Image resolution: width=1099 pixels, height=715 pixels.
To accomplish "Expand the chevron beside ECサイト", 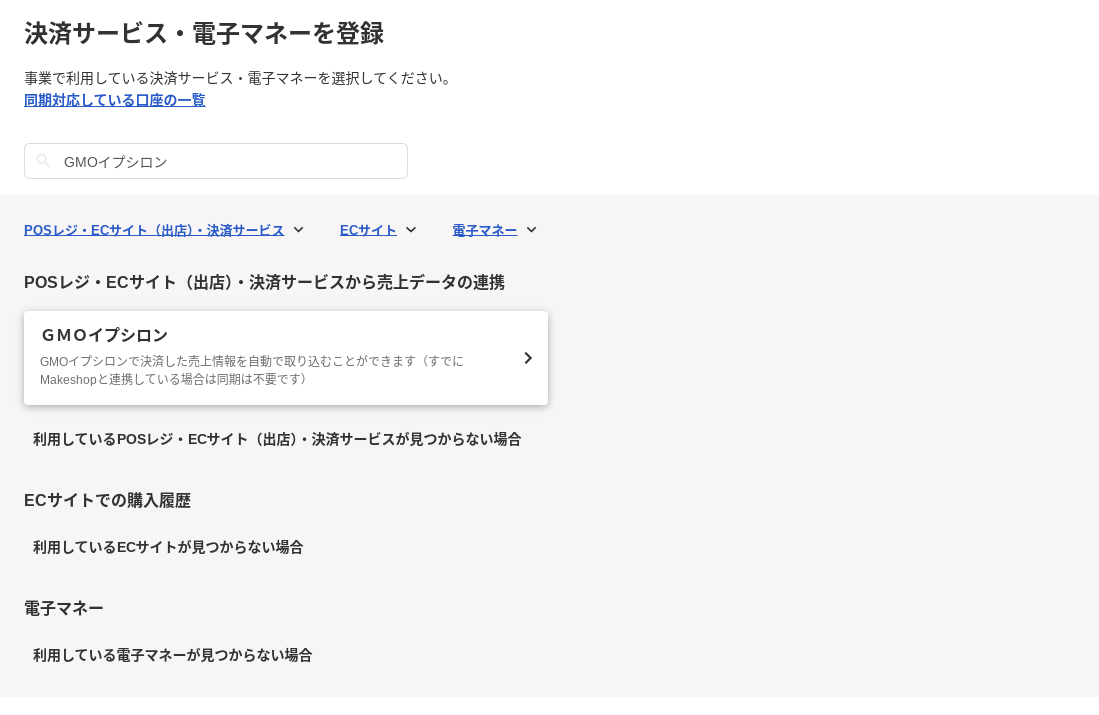I will pyautogui.click(x=411, y=230).
